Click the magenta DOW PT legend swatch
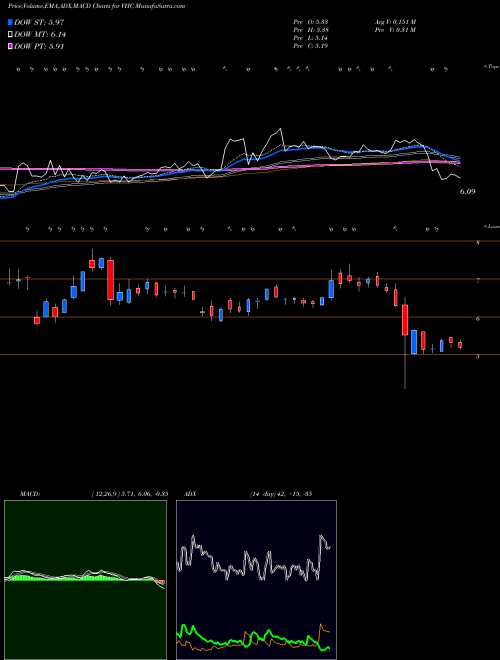This screenshot has height=660, width=500. point(10,46)
